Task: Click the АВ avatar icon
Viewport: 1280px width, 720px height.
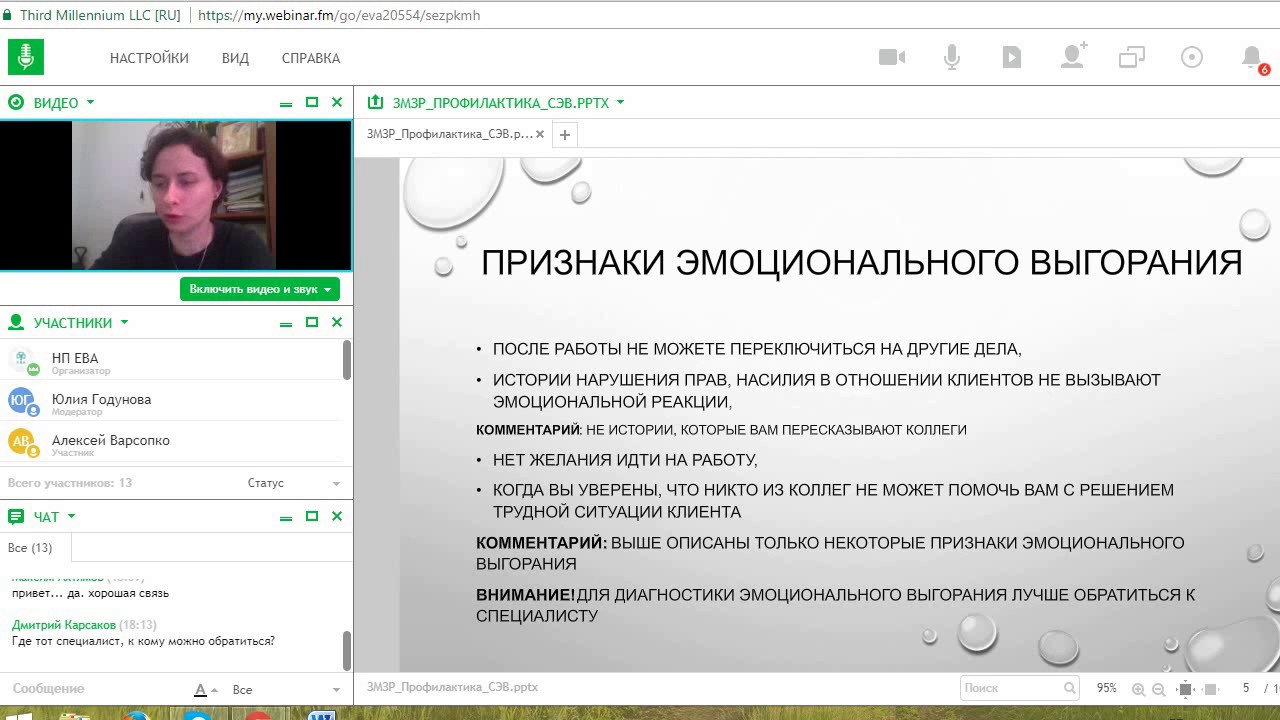Action: 22,442
